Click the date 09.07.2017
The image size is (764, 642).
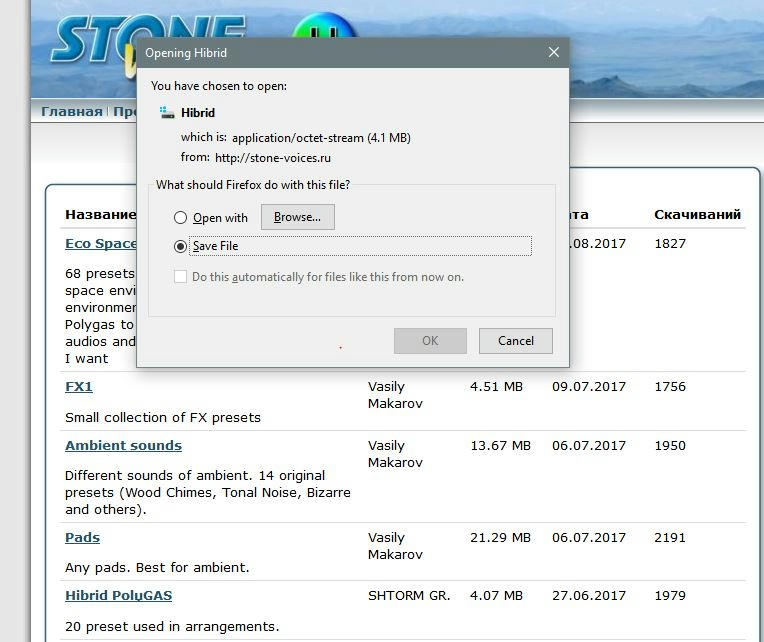coord(589,387)
